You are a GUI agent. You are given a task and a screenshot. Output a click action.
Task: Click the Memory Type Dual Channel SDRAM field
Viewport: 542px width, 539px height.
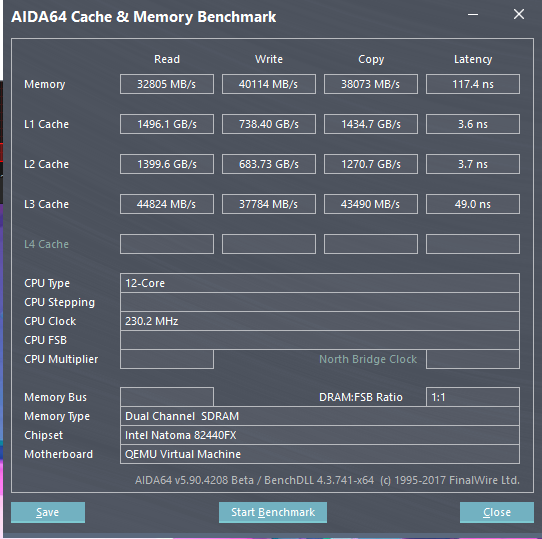(x=320, y=416)
